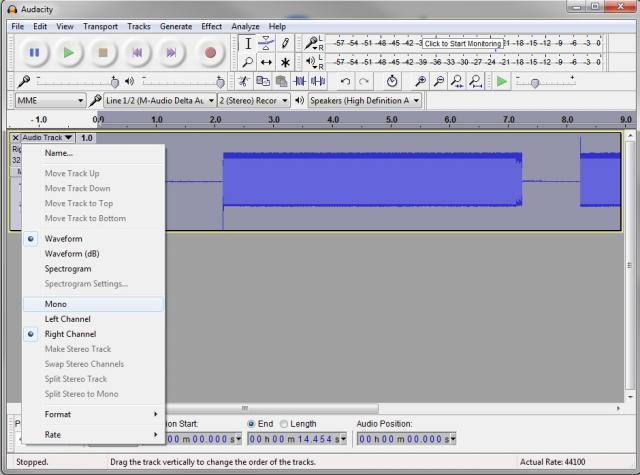640x475 pixels.
Task: Choose the Time Shift tool
Action: pyautogui.click(x=266, y=62)
